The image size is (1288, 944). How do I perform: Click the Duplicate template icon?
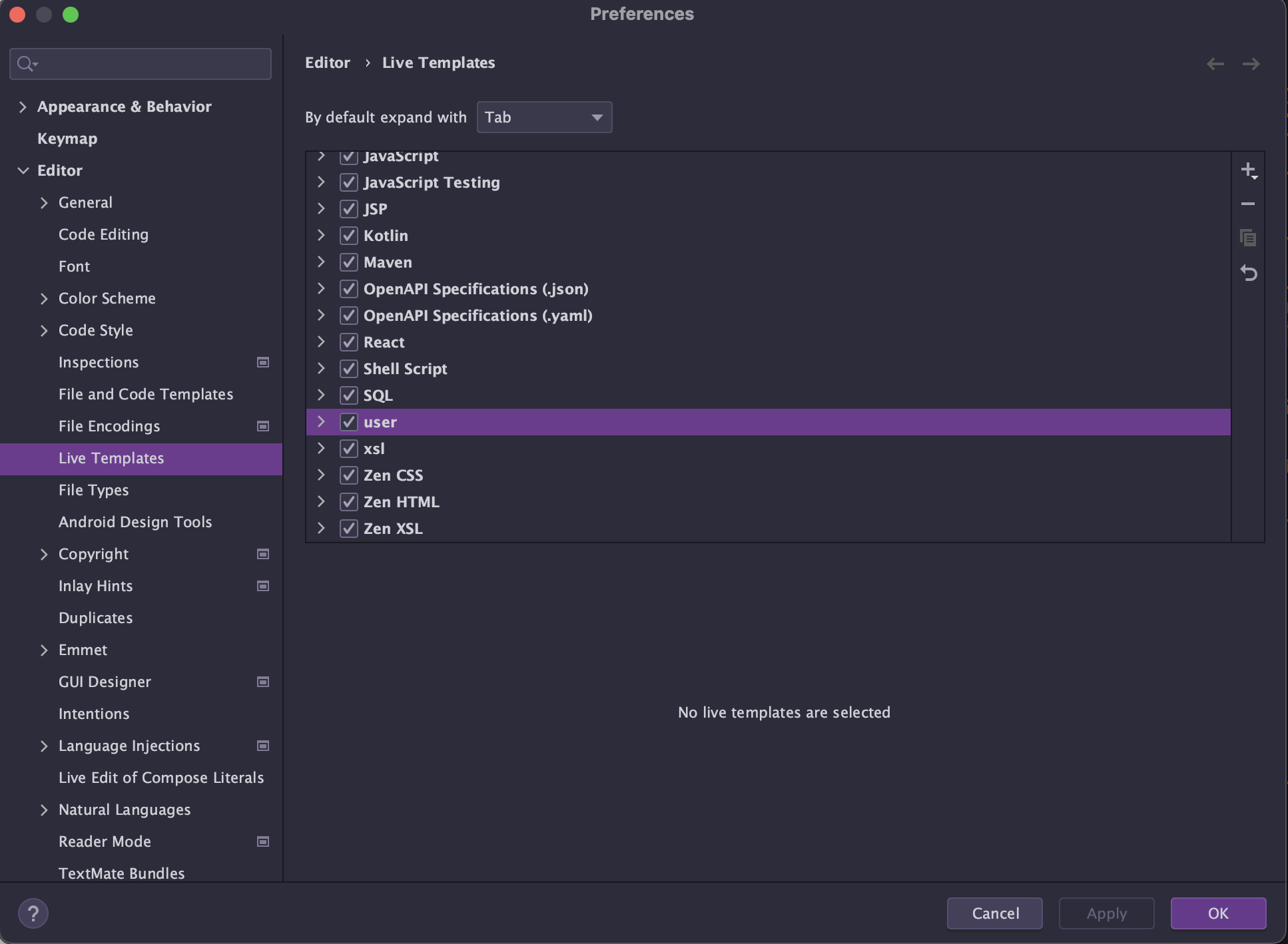[1248, 238]
